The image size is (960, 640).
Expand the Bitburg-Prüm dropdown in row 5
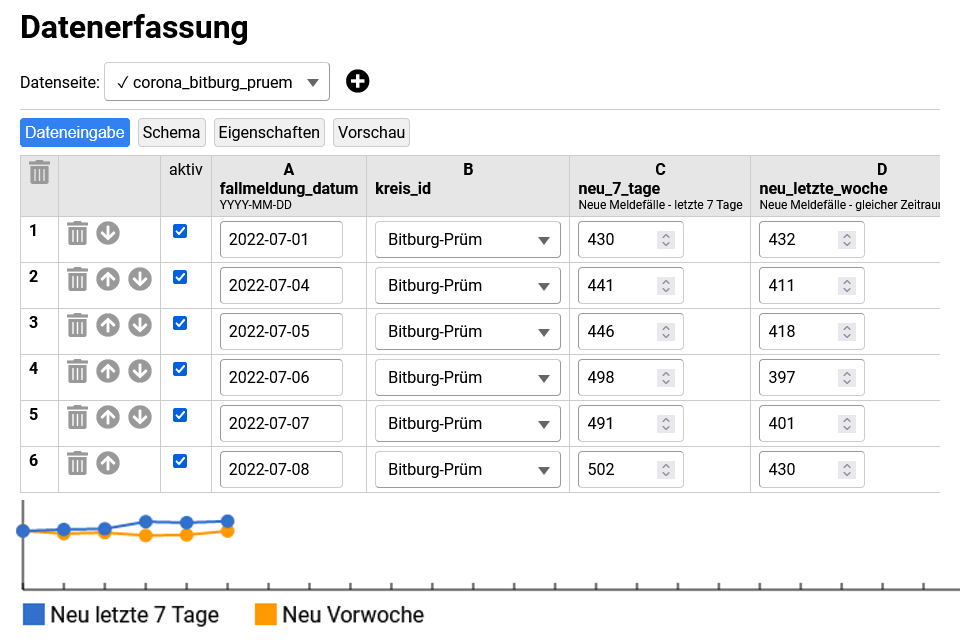coord(467,424)
